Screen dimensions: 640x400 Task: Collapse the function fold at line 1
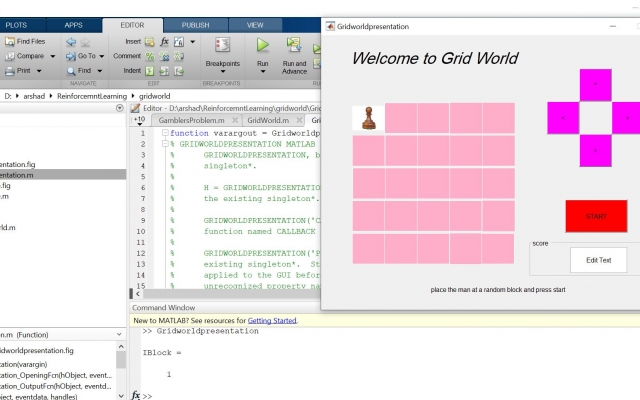[x=165, y=133]
